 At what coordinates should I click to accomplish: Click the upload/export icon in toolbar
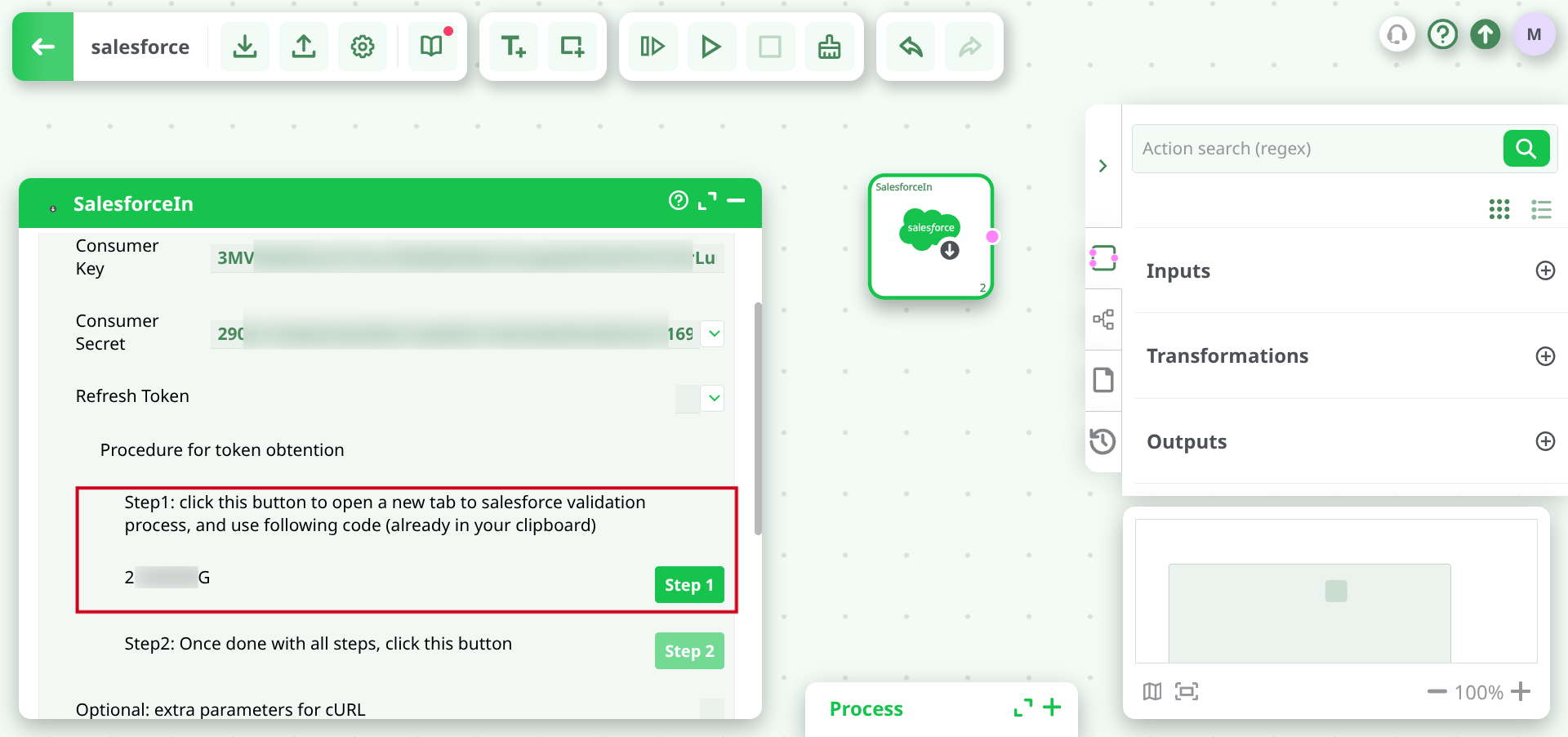[304, 47]
